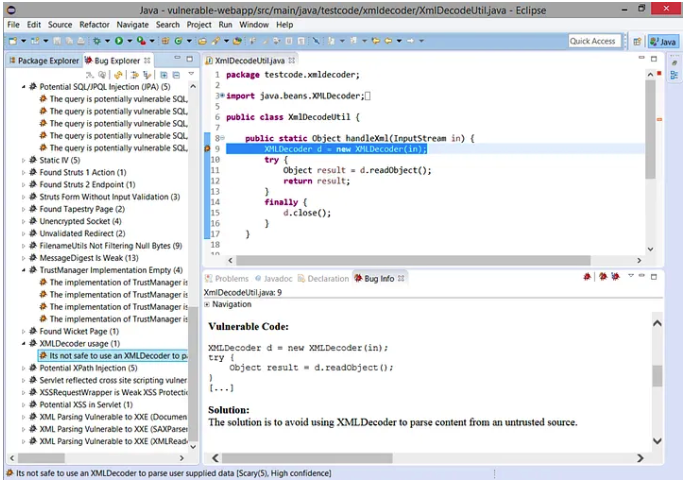Open the Refactor menu
Image resolution: width=687 pixels, height=485 pixels.
tap(94, 25)
